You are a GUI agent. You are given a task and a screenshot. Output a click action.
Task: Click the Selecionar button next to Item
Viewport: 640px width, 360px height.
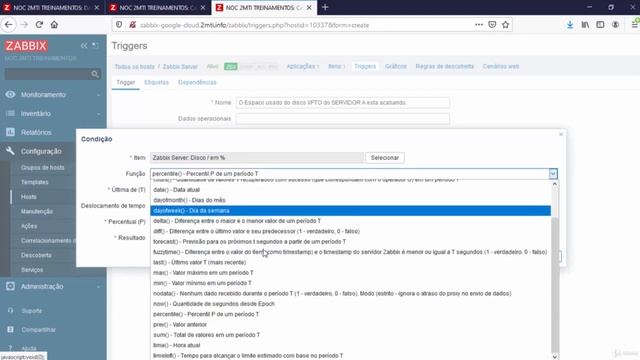coord(384,158)
